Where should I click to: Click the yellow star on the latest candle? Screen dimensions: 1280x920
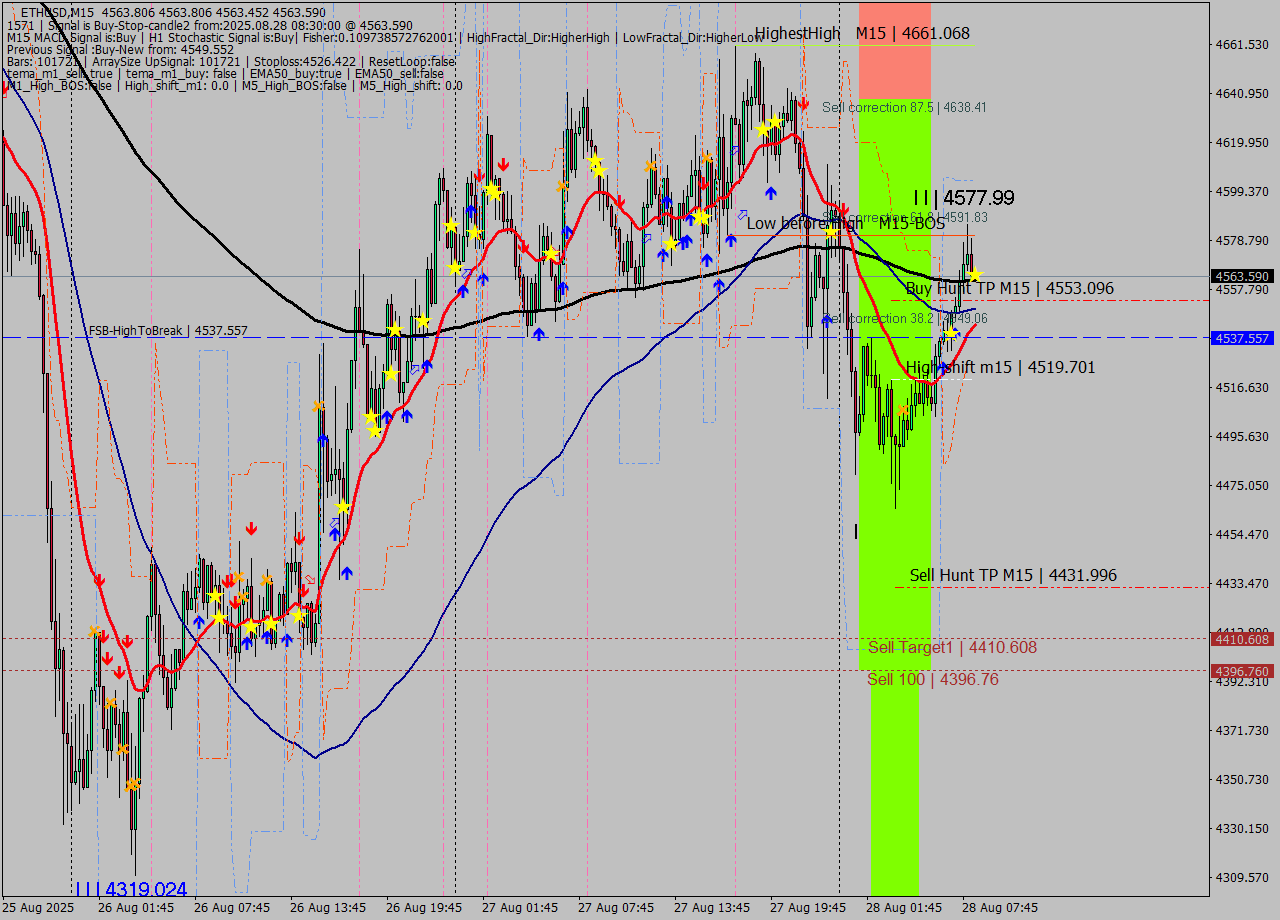pos(974,275)
